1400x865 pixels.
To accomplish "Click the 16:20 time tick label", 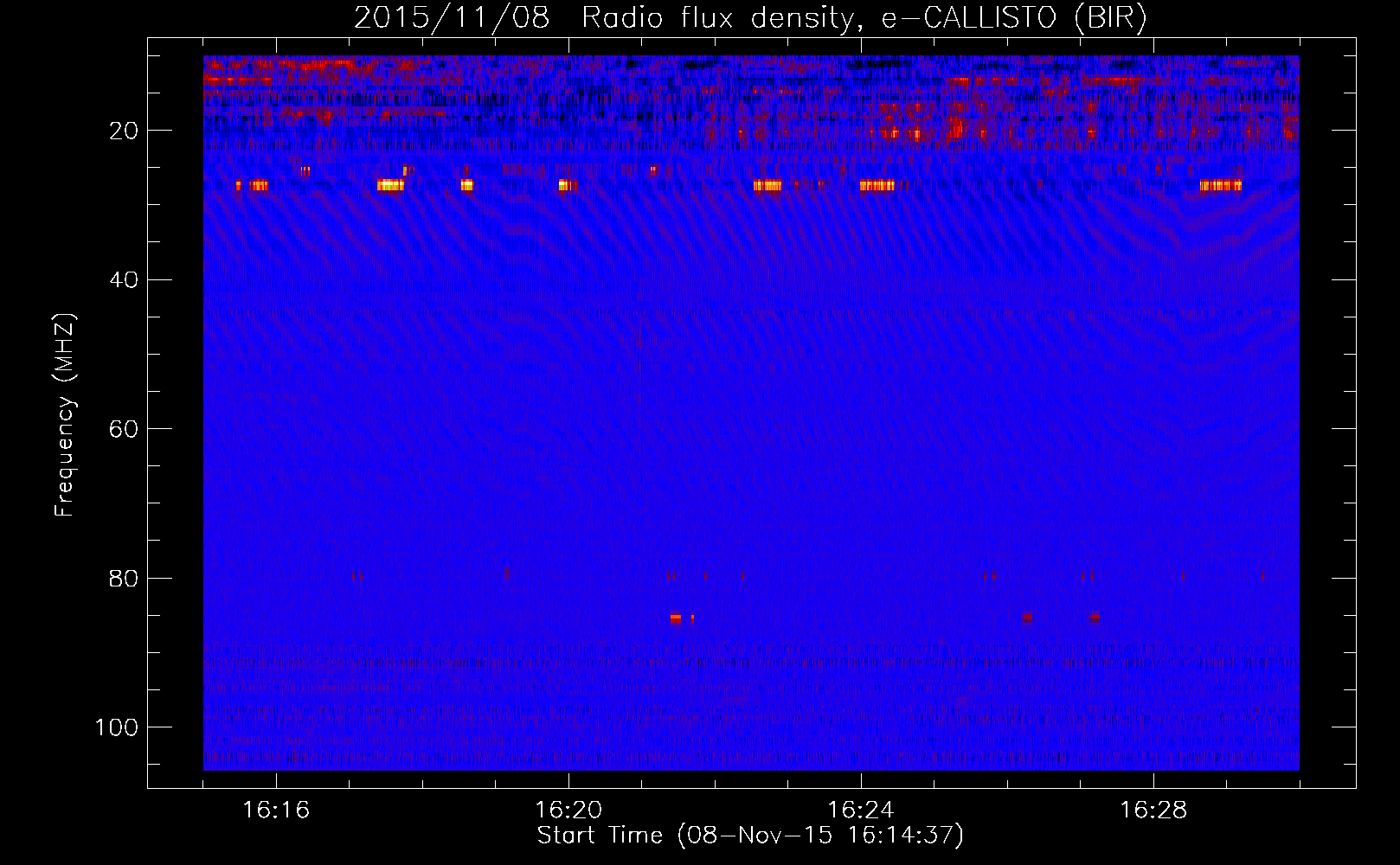I will pos(568,811).
